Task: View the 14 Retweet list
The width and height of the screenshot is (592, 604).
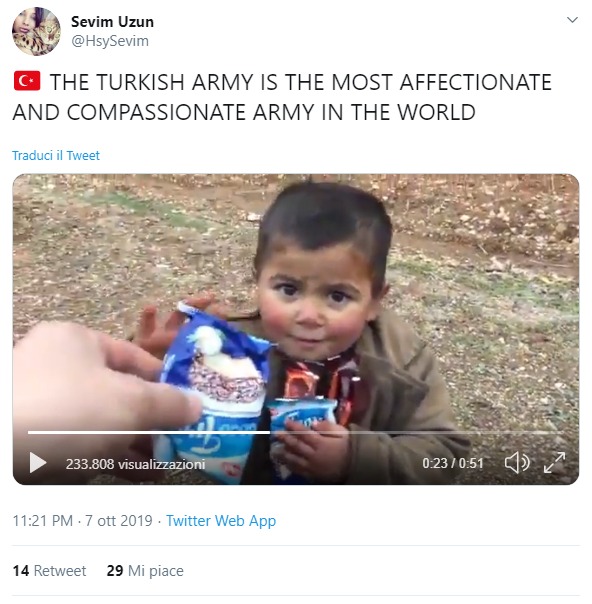Action: tap(49, 570)
